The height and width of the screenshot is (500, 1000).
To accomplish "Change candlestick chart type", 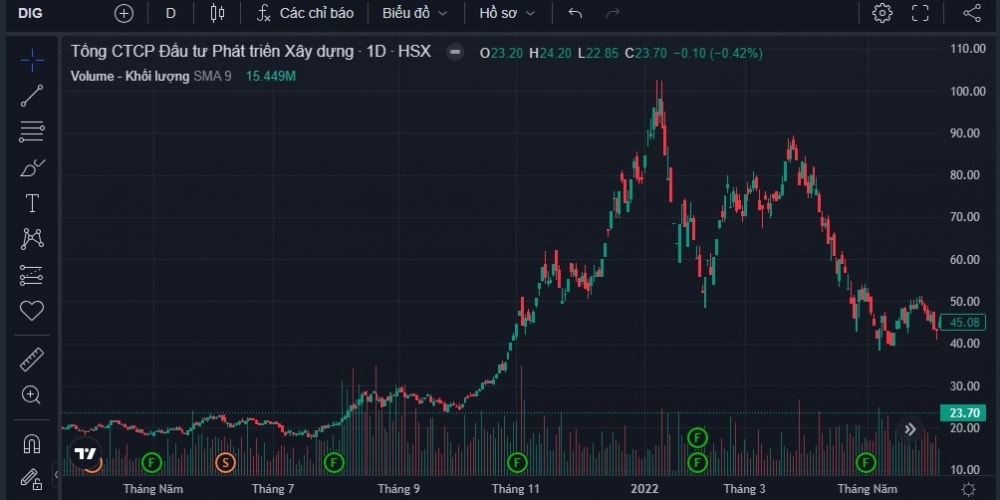I will (x=217, y=13).
